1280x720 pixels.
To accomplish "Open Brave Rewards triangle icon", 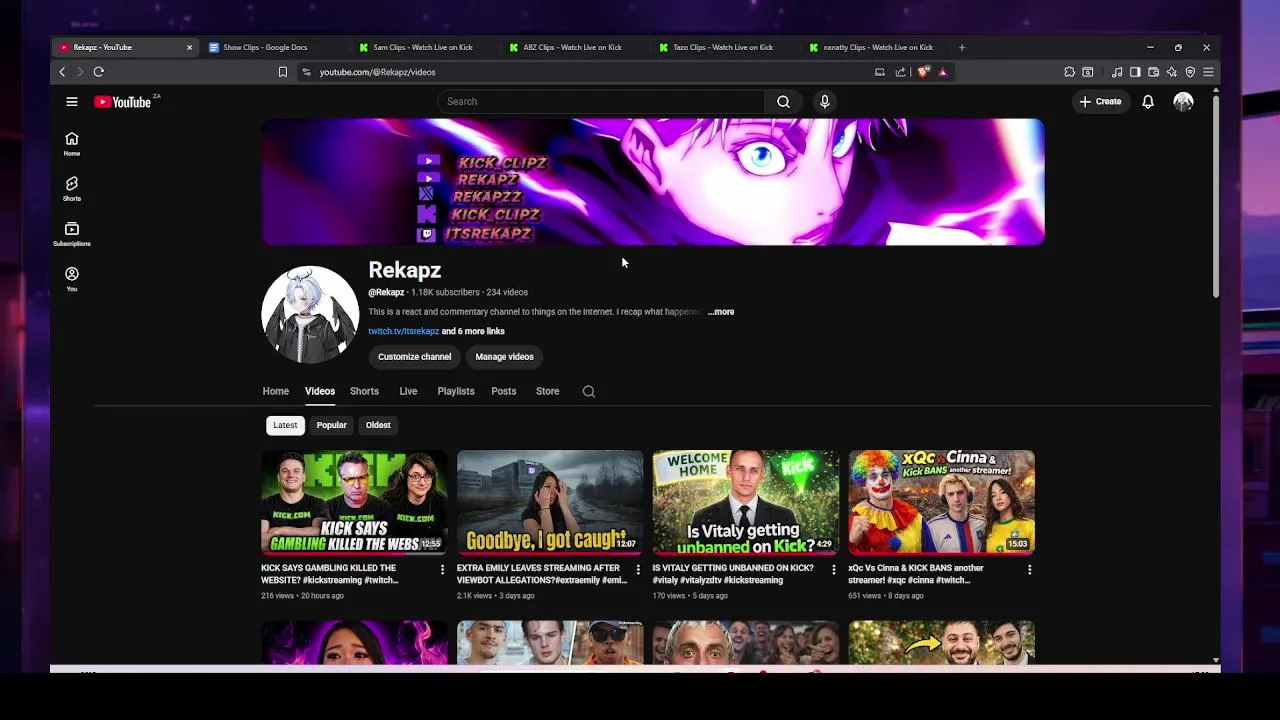I will pyautogui.click(x=942, y=72).
